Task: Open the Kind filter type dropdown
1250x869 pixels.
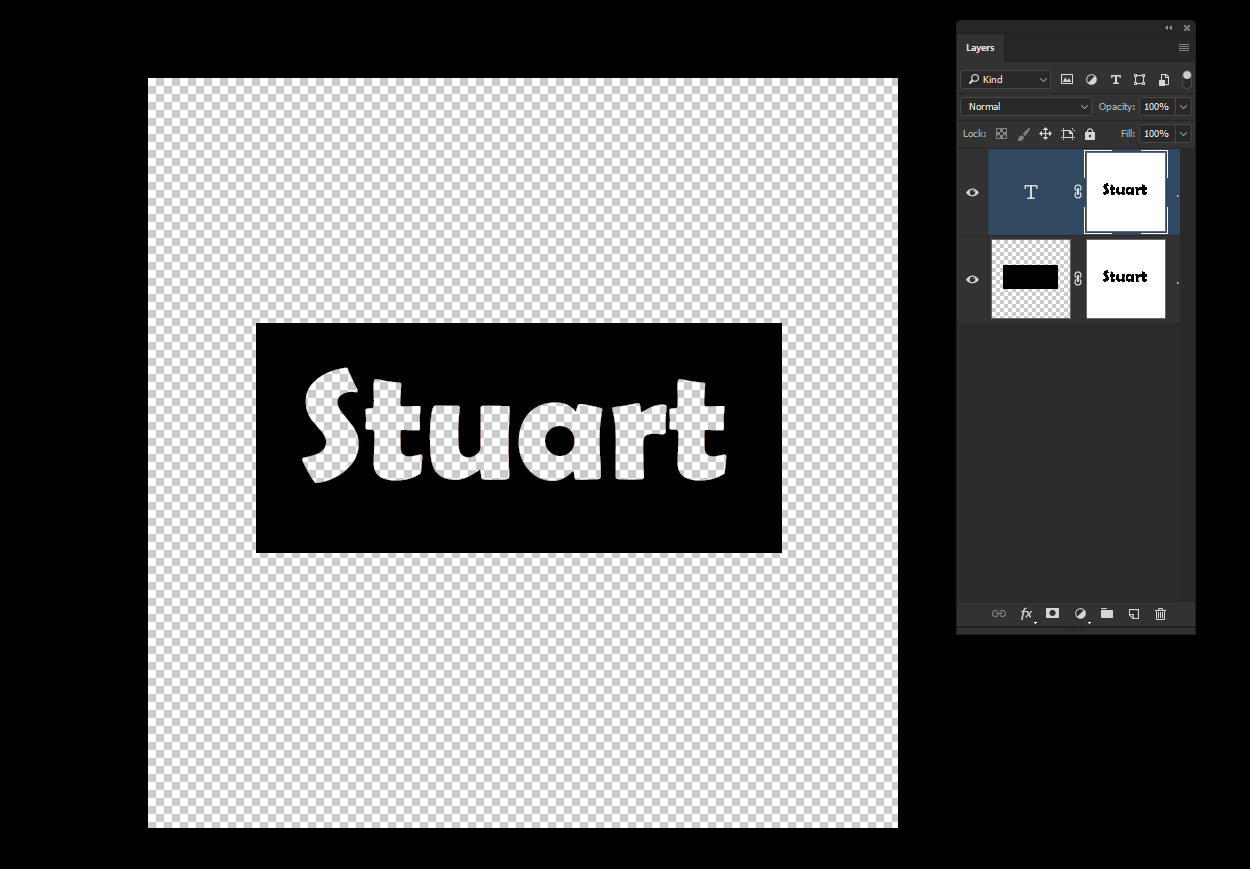Action: [1006, 80]
